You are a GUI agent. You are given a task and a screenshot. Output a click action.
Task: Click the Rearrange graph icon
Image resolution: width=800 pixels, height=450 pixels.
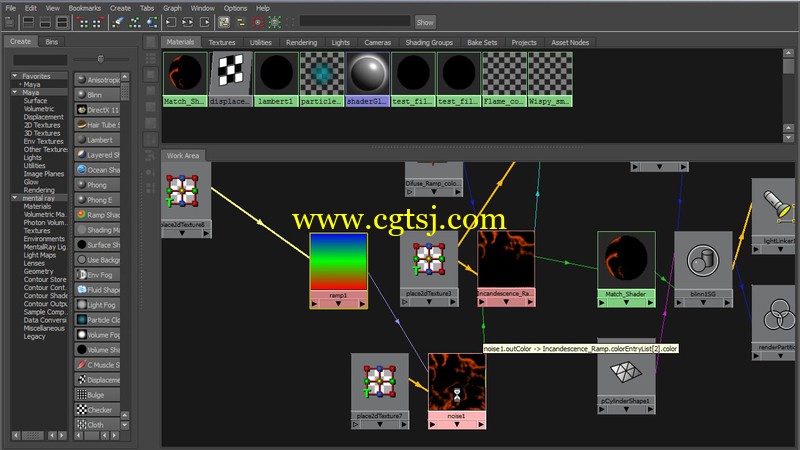[135, 22]
